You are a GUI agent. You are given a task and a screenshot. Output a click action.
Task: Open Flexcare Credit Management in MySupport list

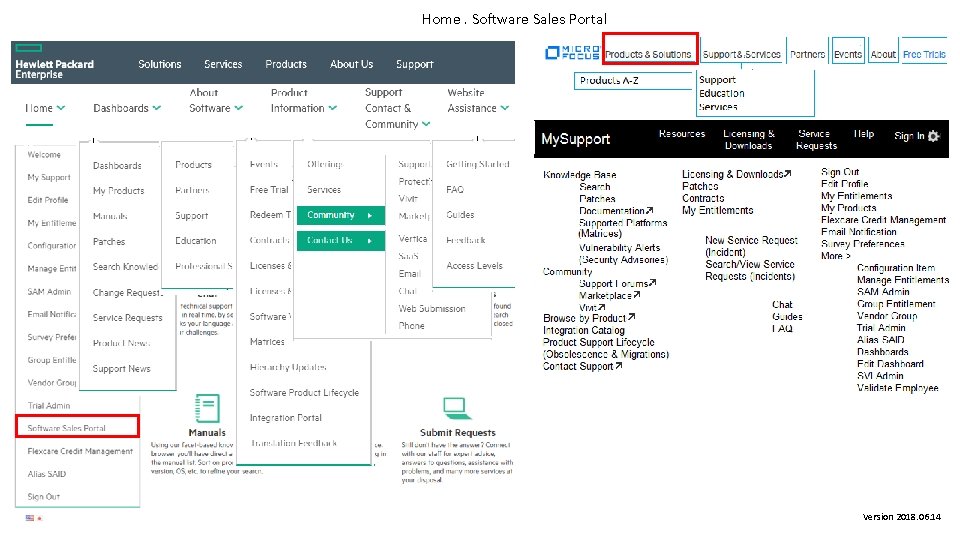pyautogui.click(x=883, y=220)
